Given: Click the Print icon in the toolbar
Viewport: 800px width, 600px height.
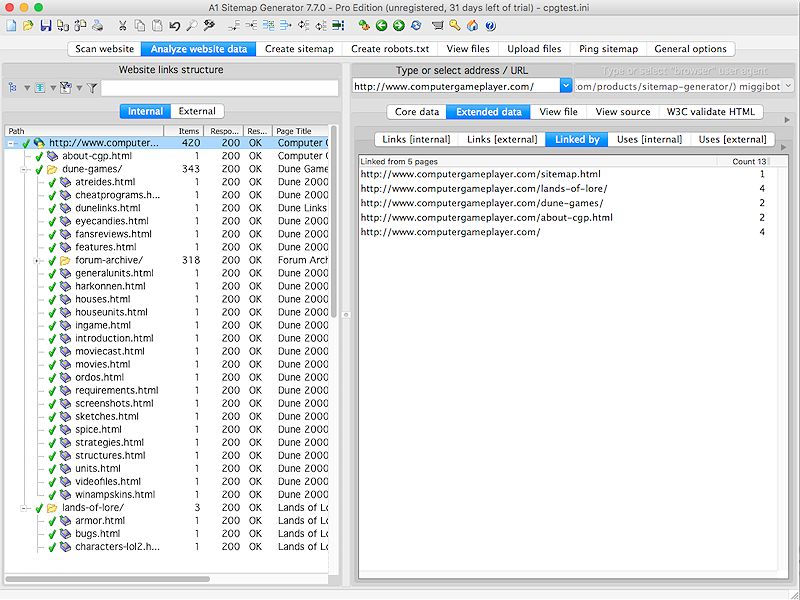Looking at the screenshot, I should point(97,26).
